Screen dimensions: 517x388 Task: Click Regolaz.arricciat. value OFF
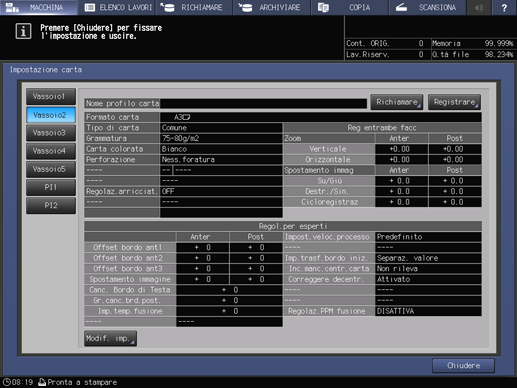pos(221,191)
